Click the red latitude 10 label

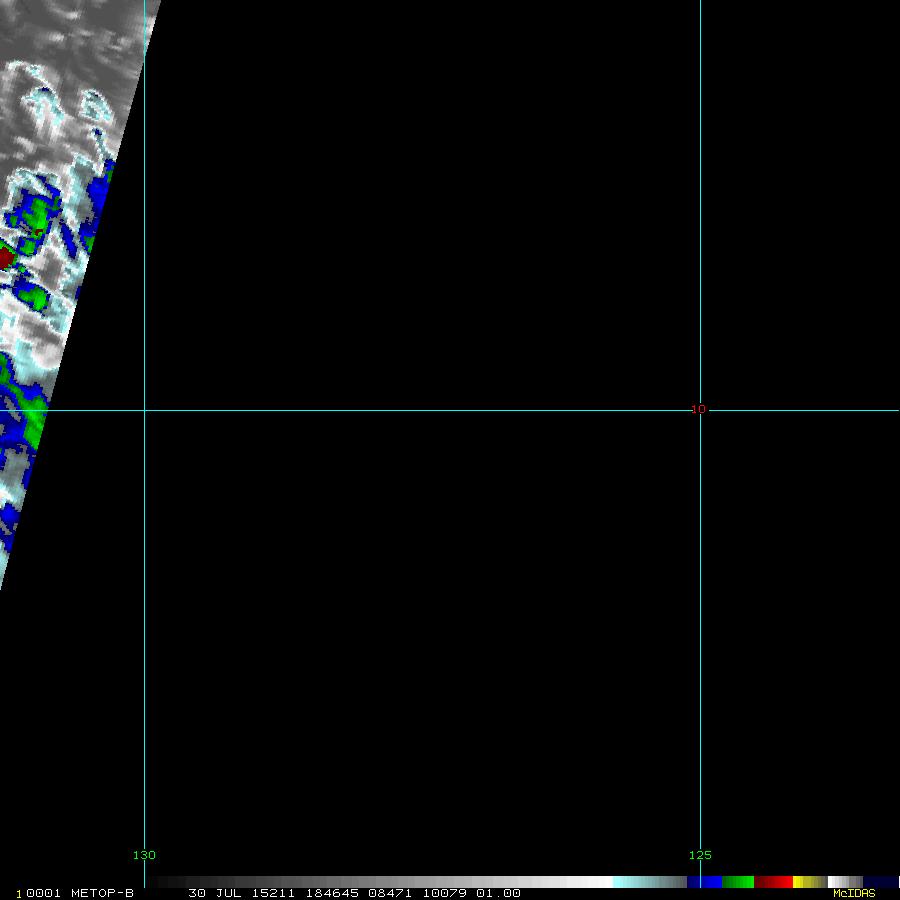(x=698, y=409)
